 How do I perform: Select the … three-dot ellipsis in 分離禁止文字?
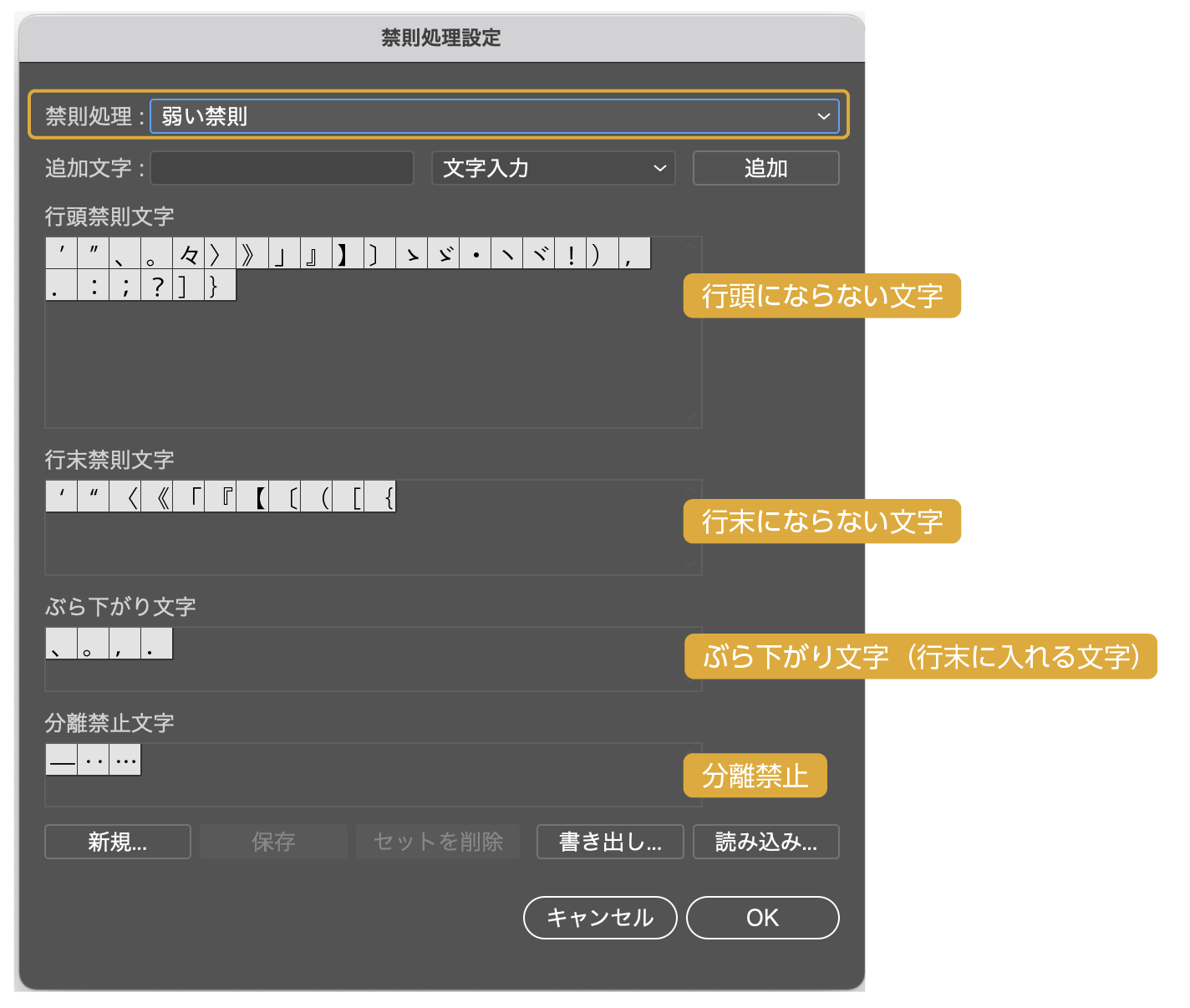125,760
